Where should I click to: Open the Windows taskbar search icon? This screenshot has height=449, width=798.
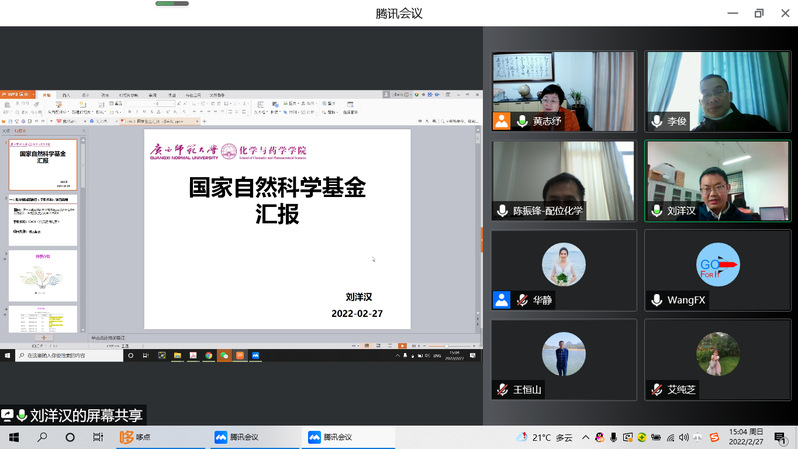[x=42, y=437]
